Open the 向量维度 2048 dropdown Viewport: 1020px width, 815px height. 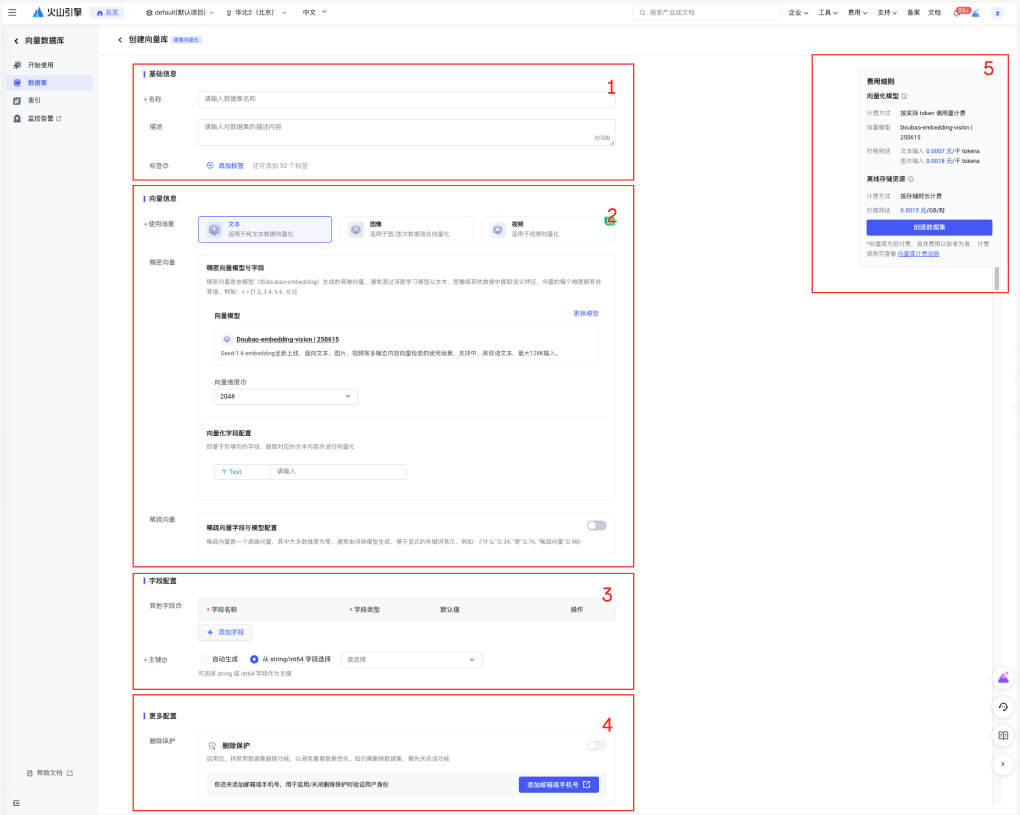[285, 397]
